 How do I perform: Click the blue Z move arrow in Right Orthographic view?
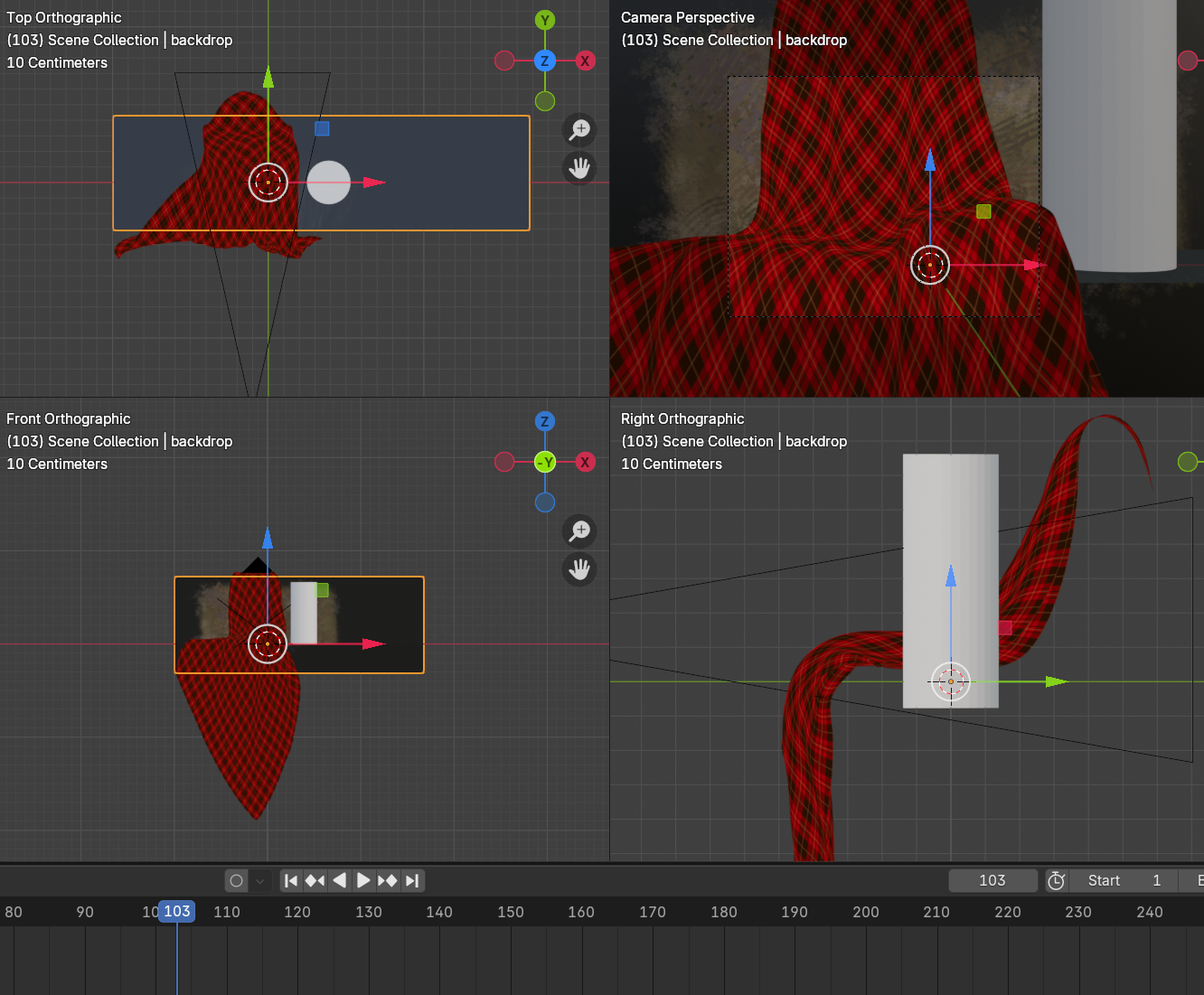[x=951, y=576]
